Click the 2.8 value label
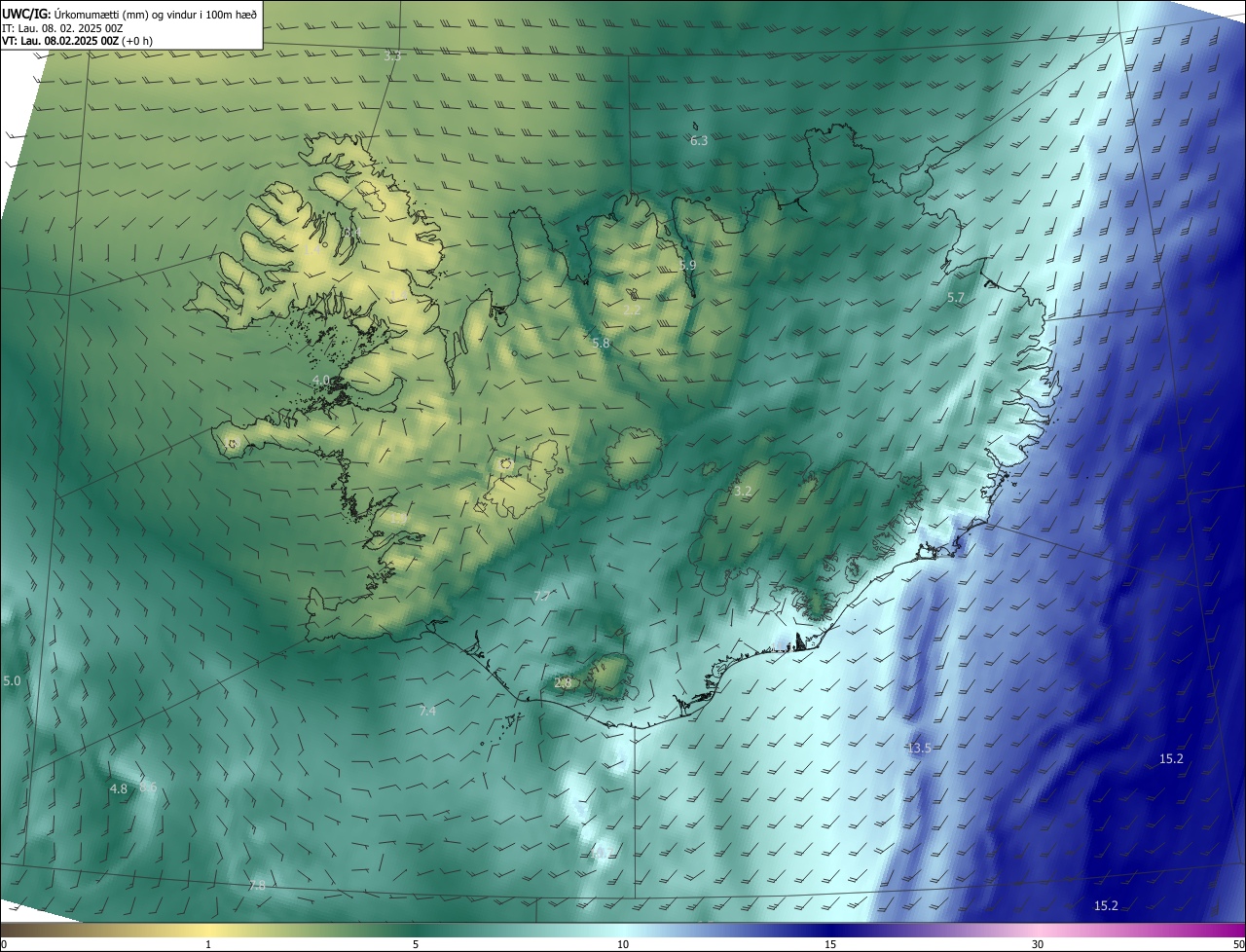The width and height of the screenshot is (1246, 952). coord(563,682)
